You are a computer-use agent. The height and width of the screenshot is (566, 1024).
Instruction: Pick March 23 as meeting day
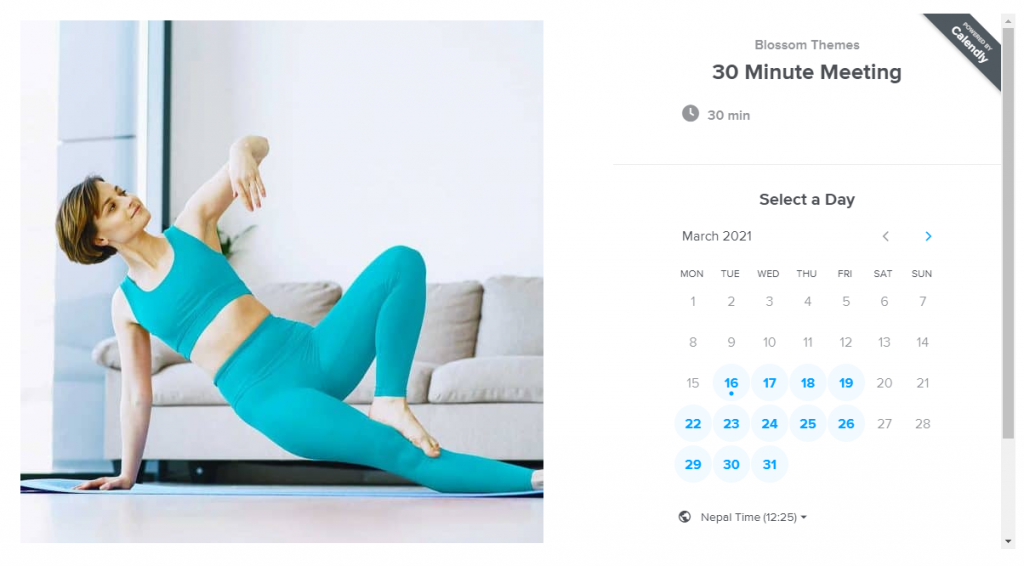point(731,424)
